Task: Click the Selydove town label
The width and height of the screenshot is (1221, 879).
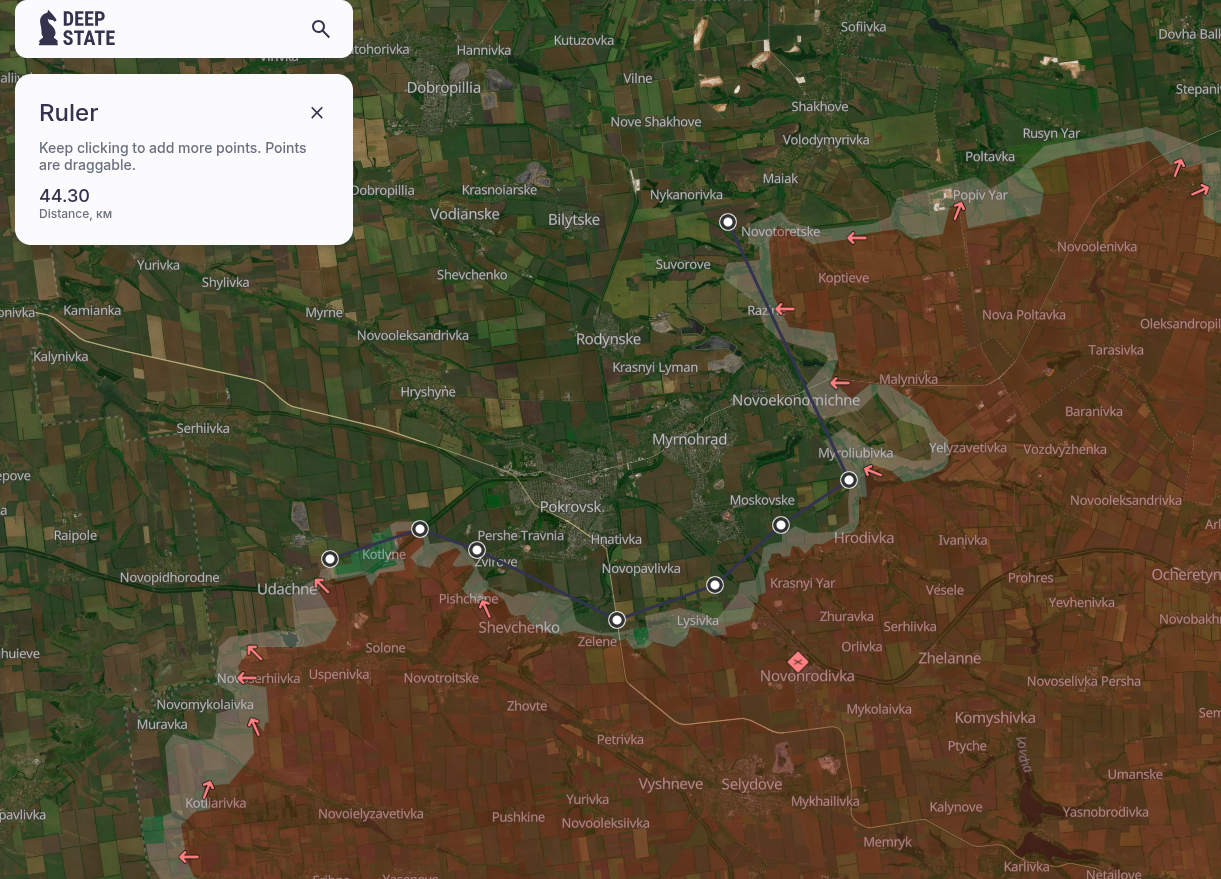Action: tap(751, 784)
